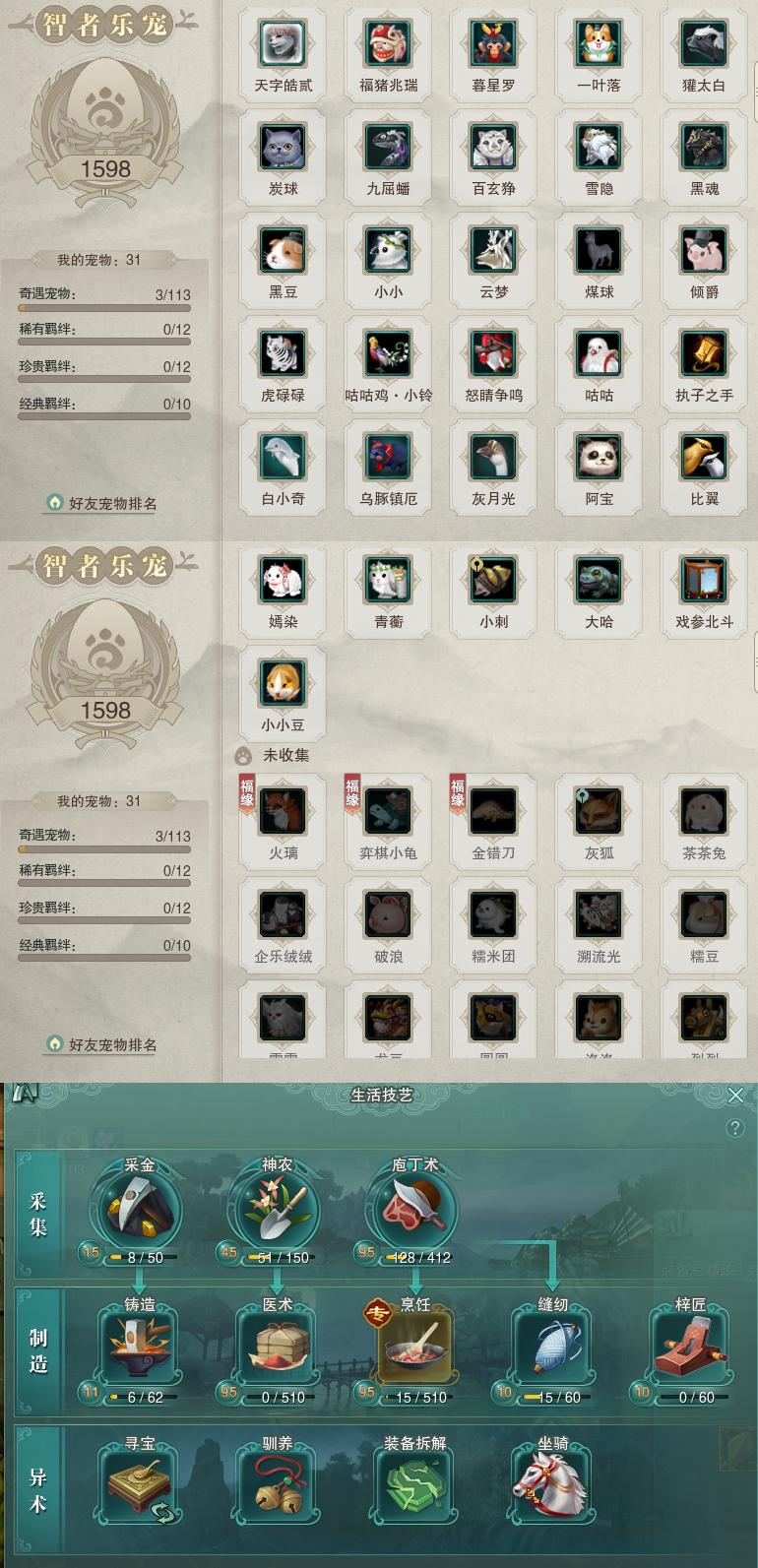Select the 异术 category tab
Viewport: 758px width, 1568px height.
click(x=38, y=1490)
